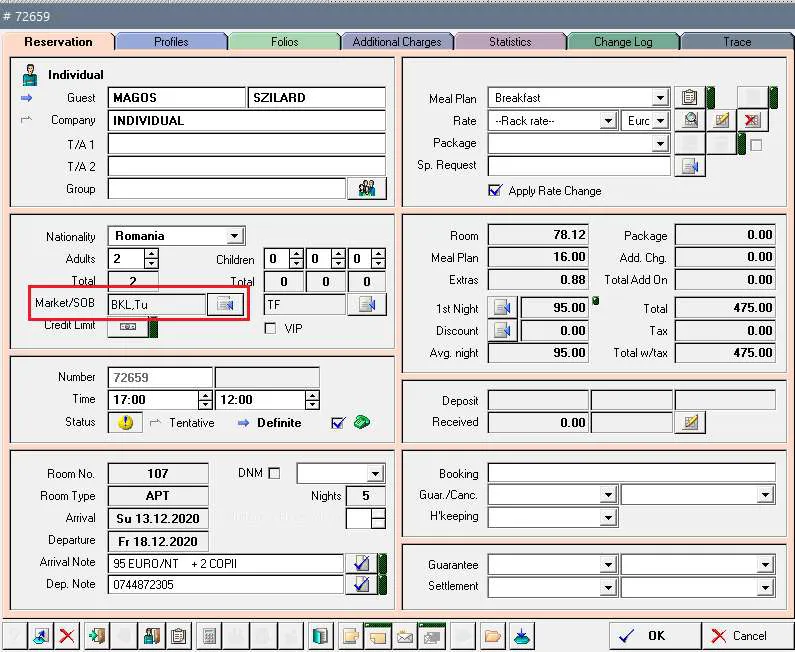795x652 pixels.
Task: Open the Nationality Romania dropdown
Action: click(234, 236)
